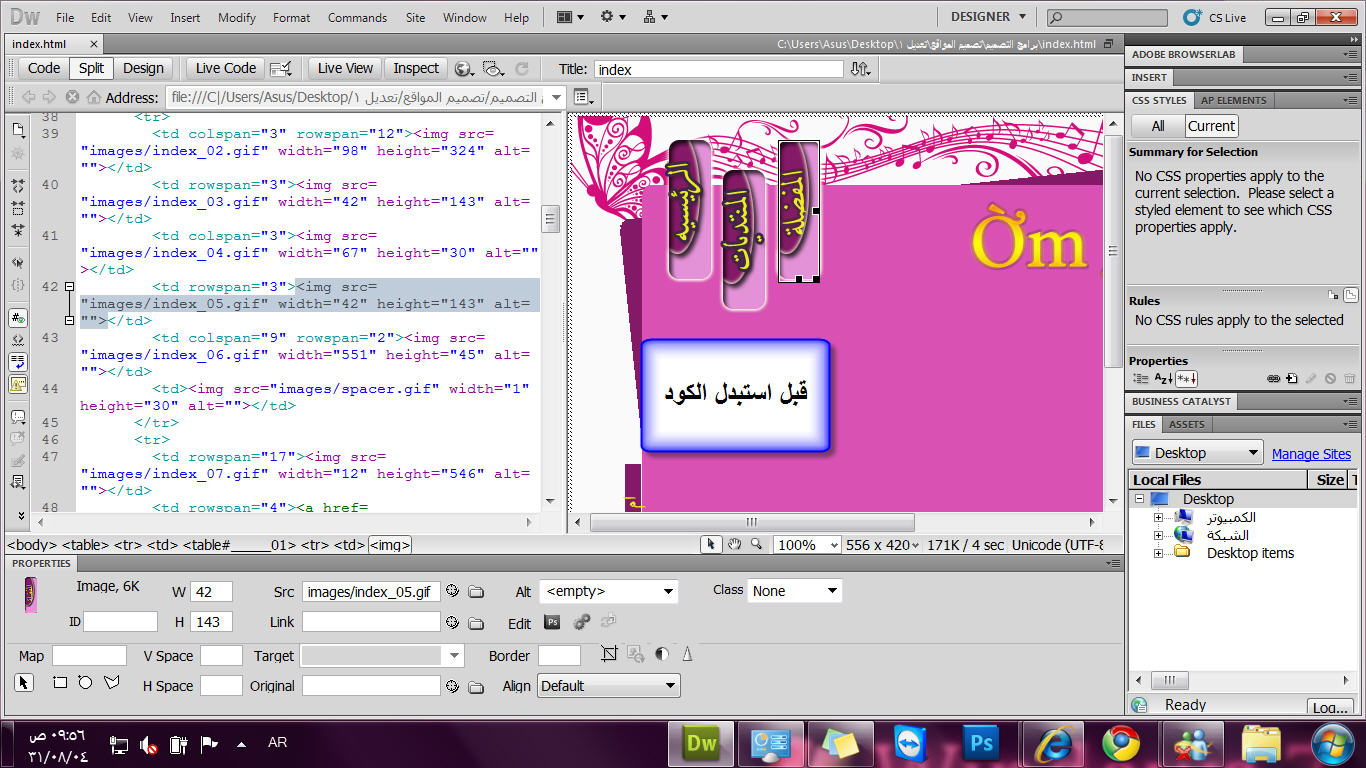Open the Align dropdown
1366x768 pixels.
click(x=608, y=686)
